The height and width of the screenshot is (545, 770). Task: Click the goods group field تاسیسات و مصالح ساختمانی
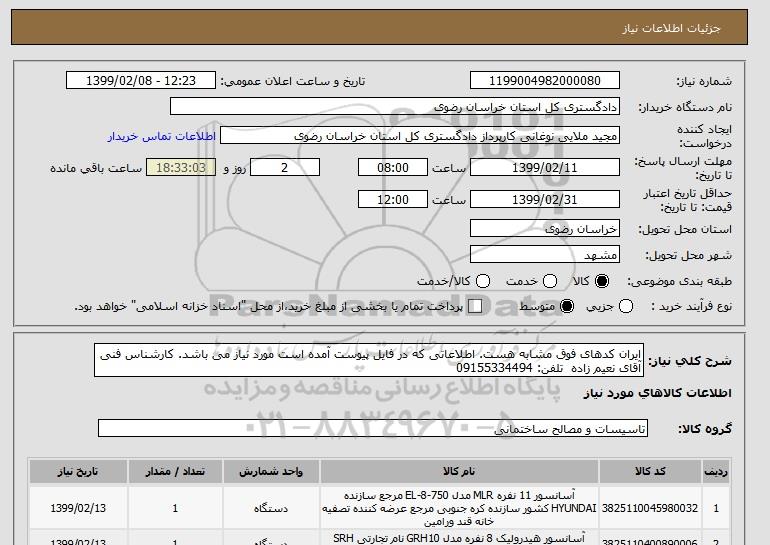click(x=373, y=429)
